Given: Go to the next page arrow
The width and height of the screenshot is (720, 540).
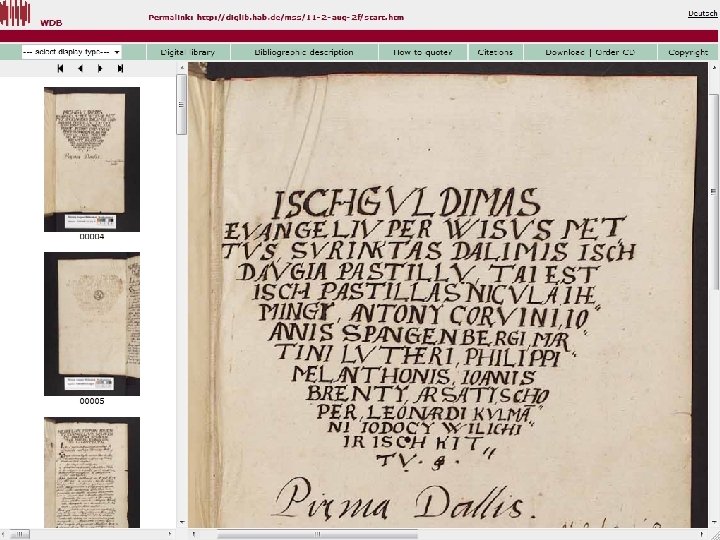Looking at the screenshot, I should click(100, 68).
